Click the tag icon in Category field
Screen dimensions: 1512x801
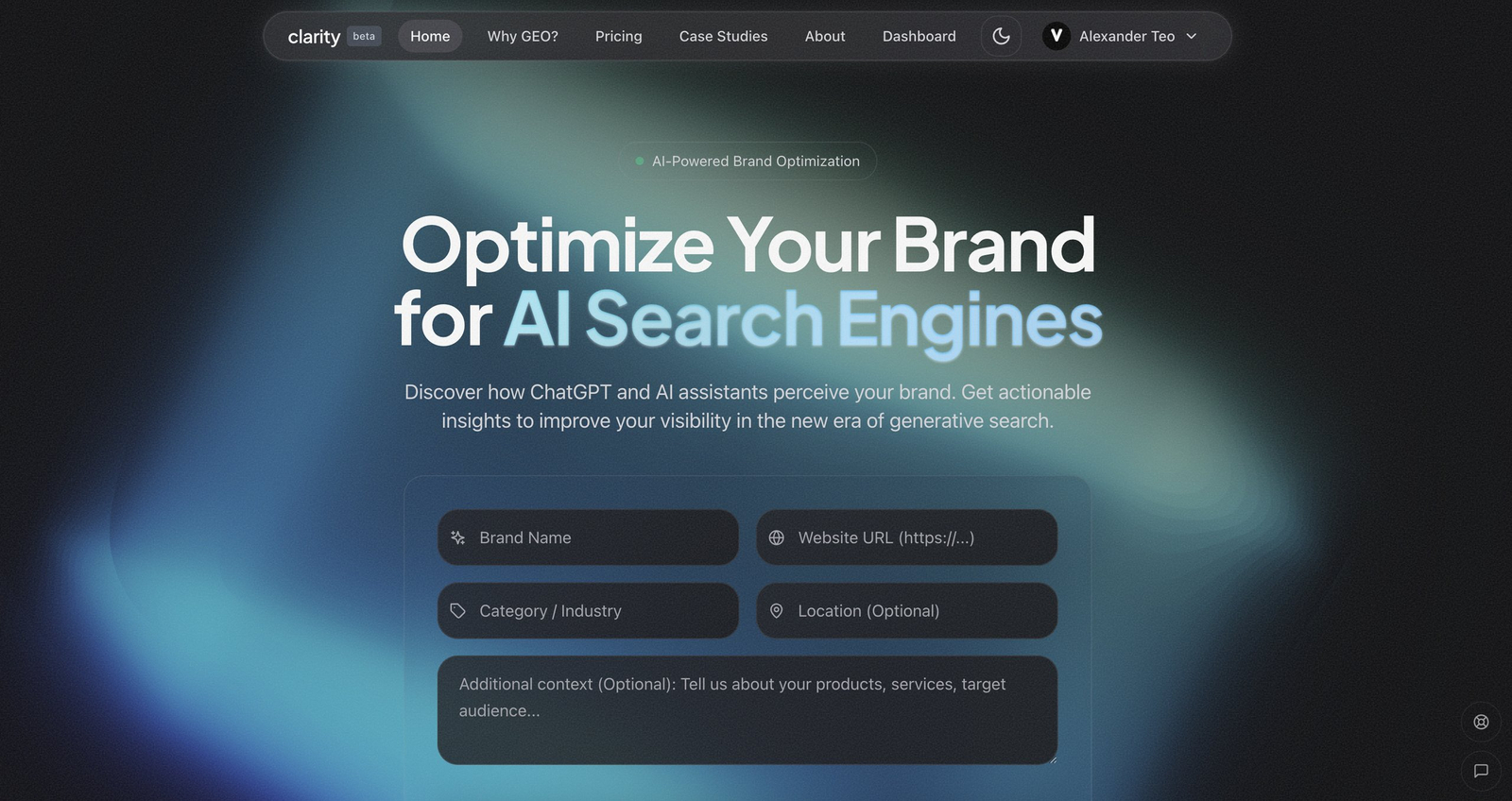tap(458, 611)
